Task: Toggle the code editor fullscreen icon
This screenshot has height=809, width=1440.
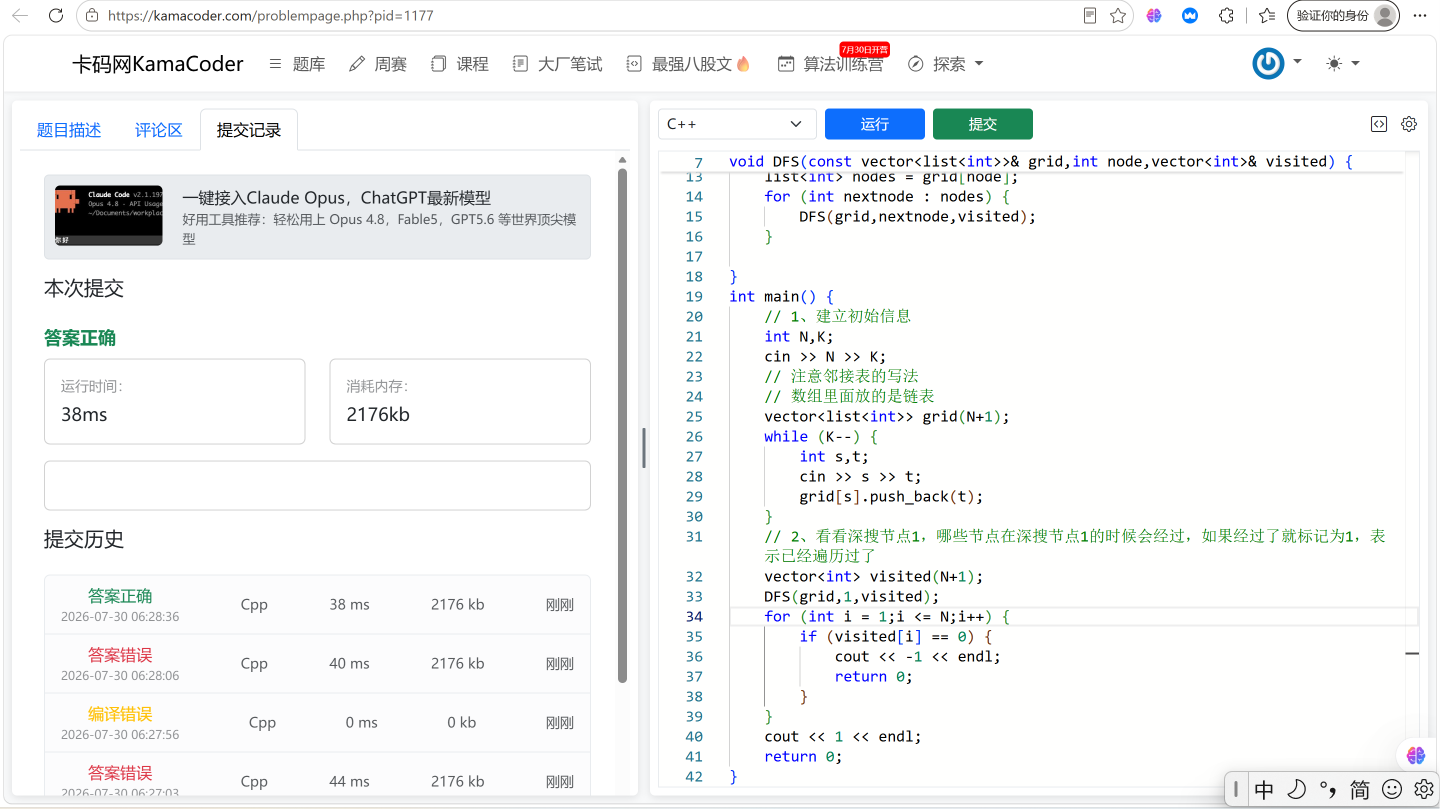Action: pos(1379,124)
